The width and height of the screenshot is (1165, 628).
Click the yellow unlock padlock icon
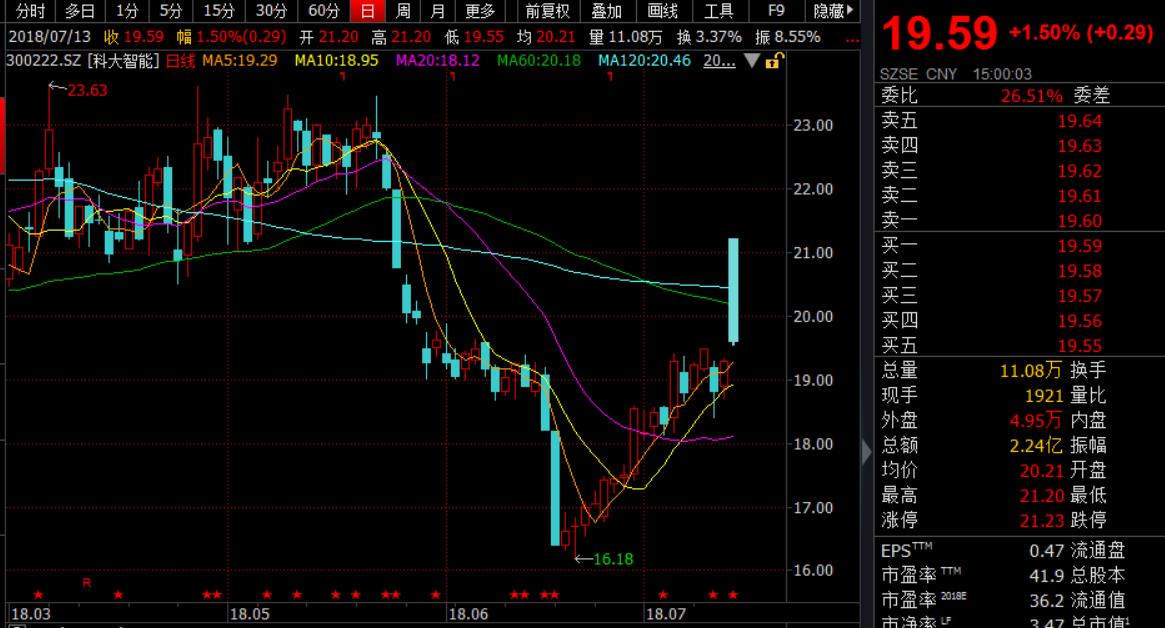tap(773, 61)
